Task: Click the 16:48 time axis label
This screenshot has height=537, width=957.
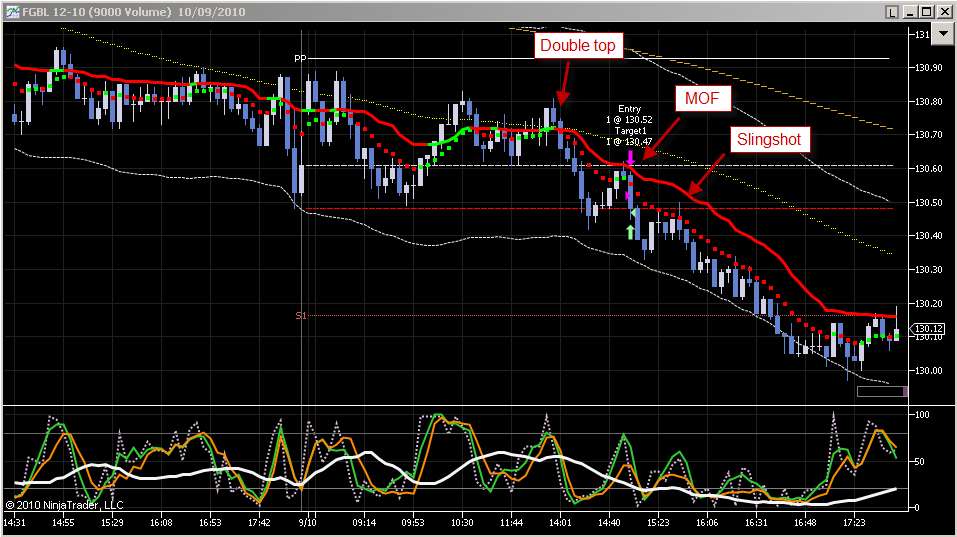Action: (805, 522)
